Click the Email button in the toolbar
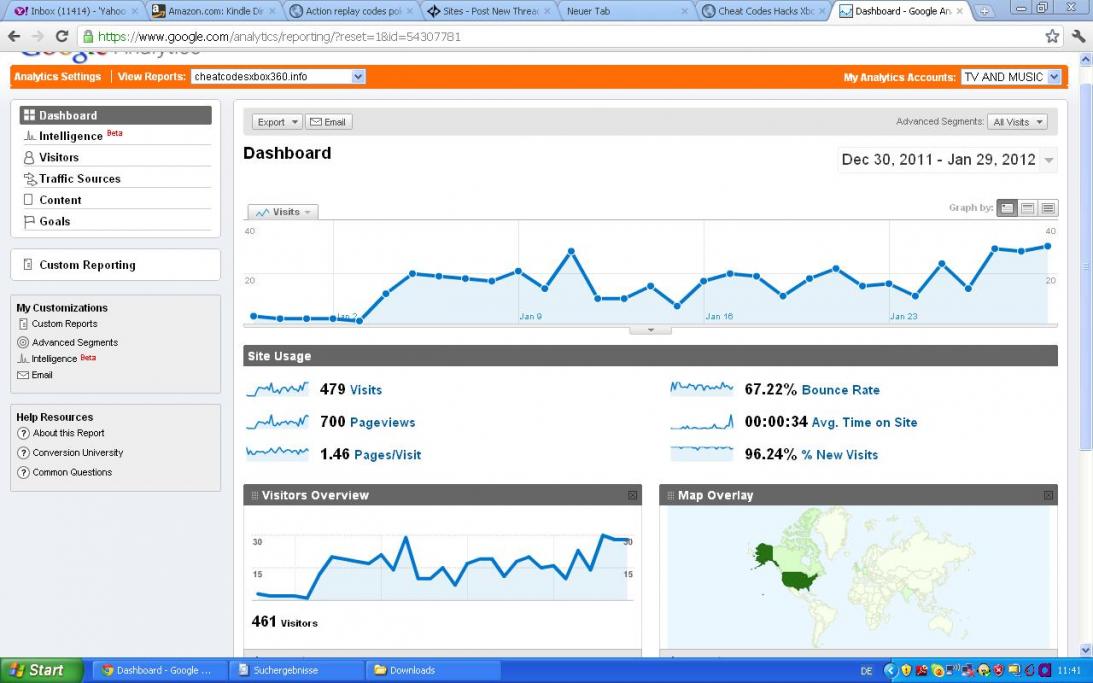 click(x=328, y=122)
